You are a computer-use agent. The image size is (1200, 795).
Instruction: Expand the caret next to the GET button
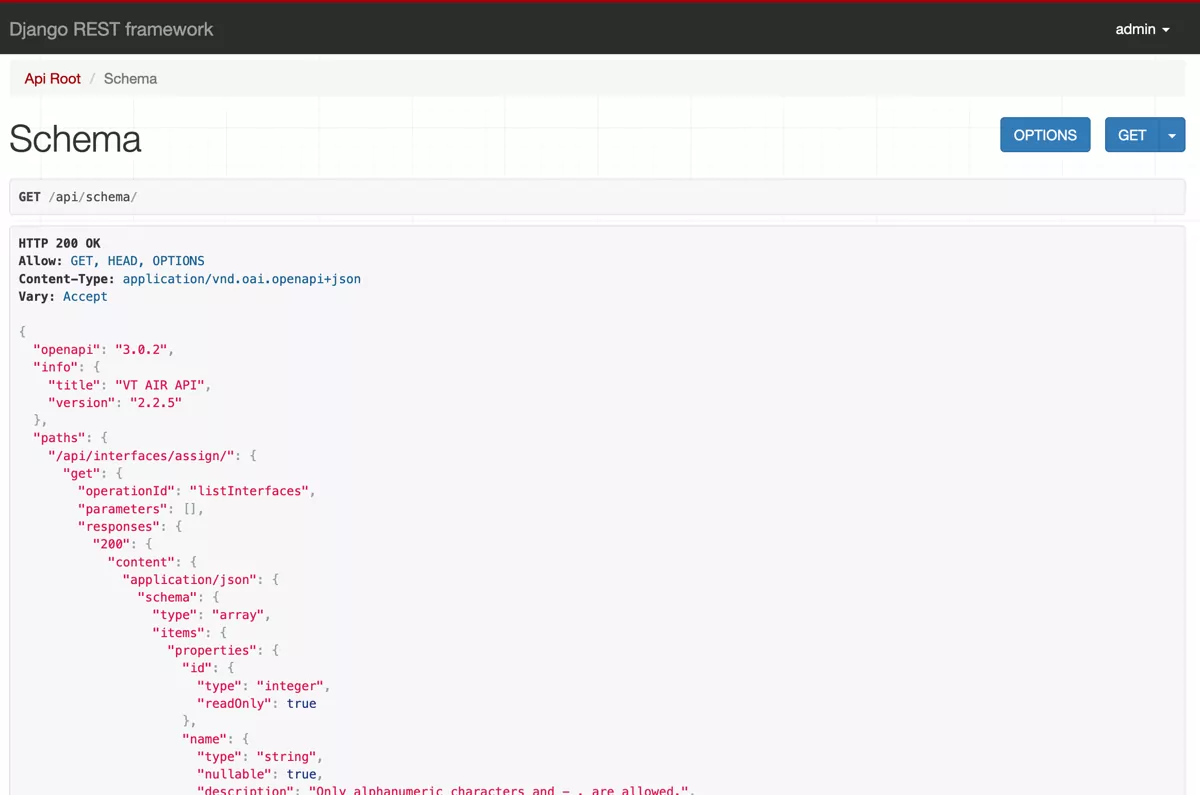pyautogui.click(x=1172, y=134)
